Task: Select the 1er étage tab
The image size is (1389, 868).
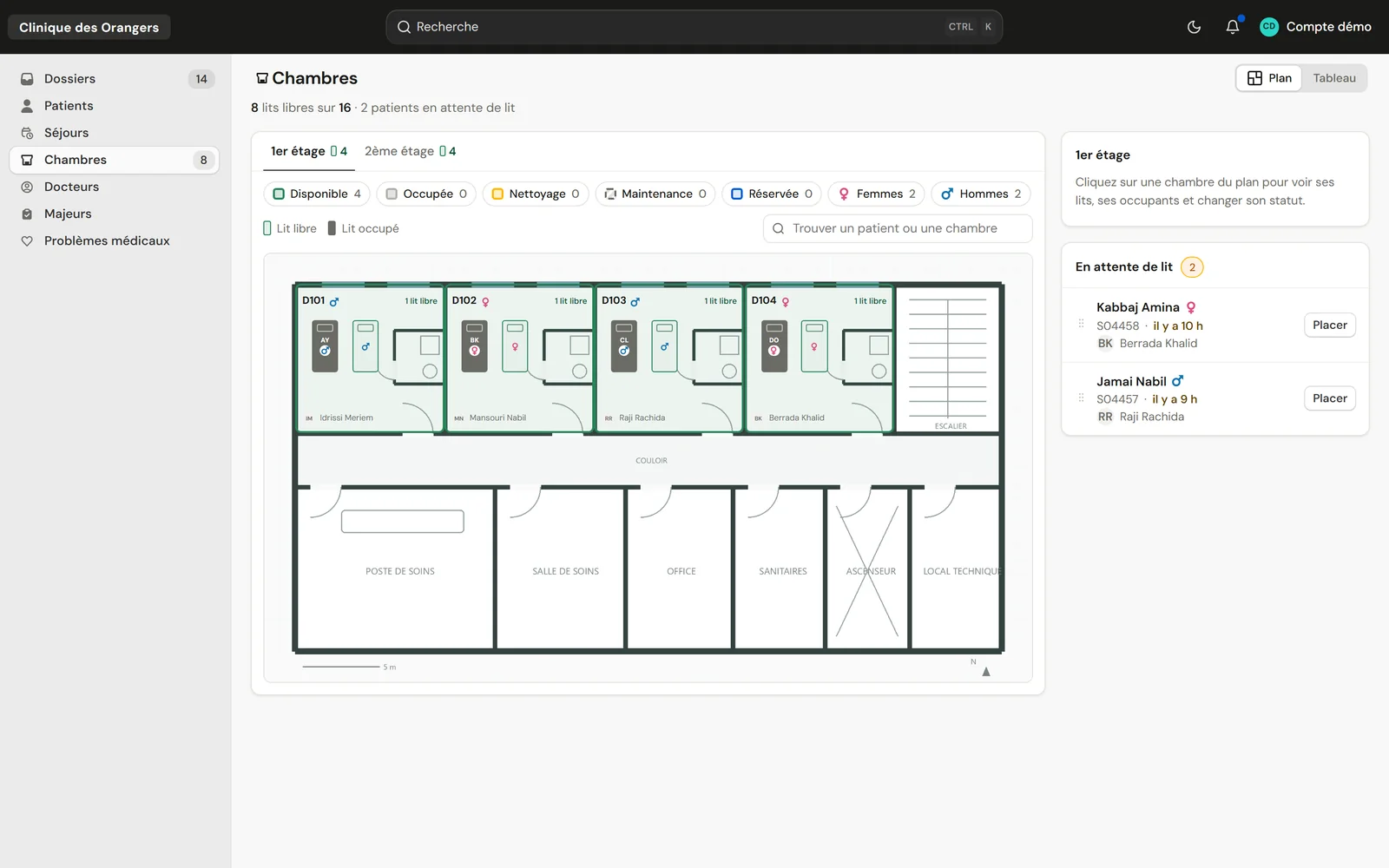Action: pyautogui.click(x=308, y=151)
